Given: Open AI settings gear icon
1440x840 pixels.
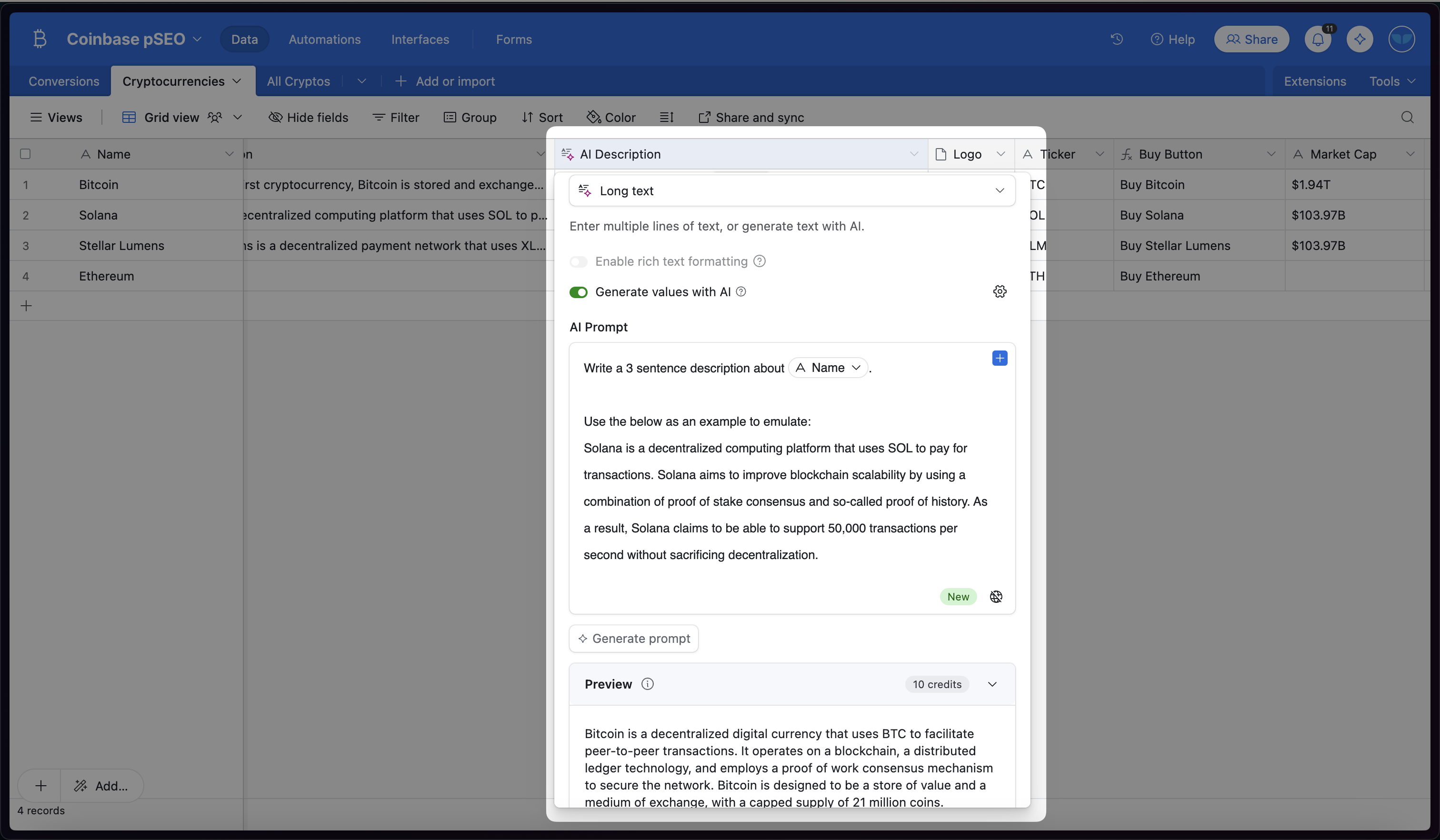Looking at the screenshot, I should 1000,291.
